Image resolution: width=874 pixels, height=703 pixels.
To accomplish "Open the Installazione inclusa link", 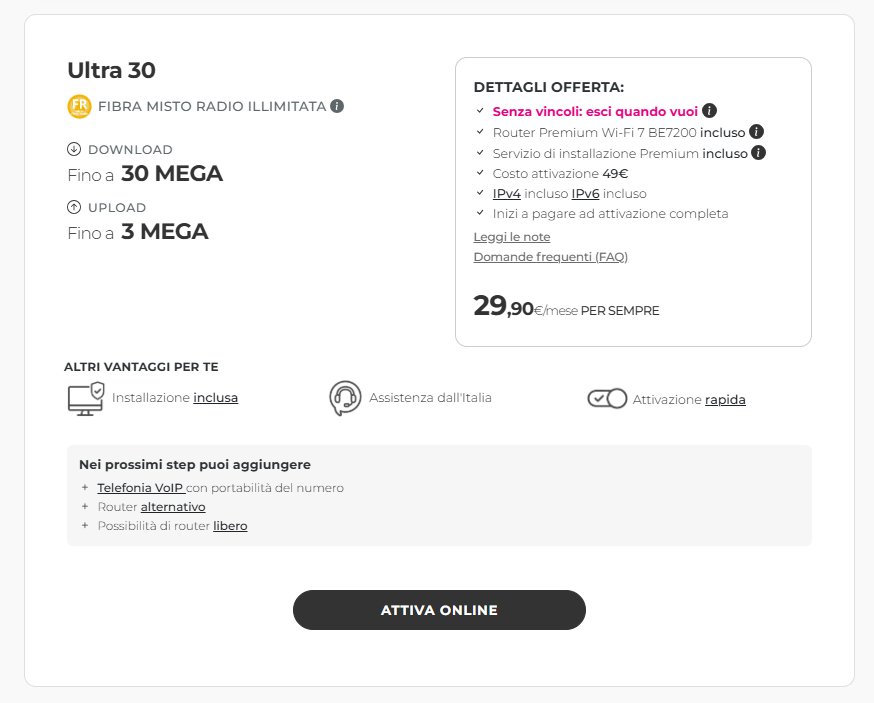I will [x=215, y=398].
